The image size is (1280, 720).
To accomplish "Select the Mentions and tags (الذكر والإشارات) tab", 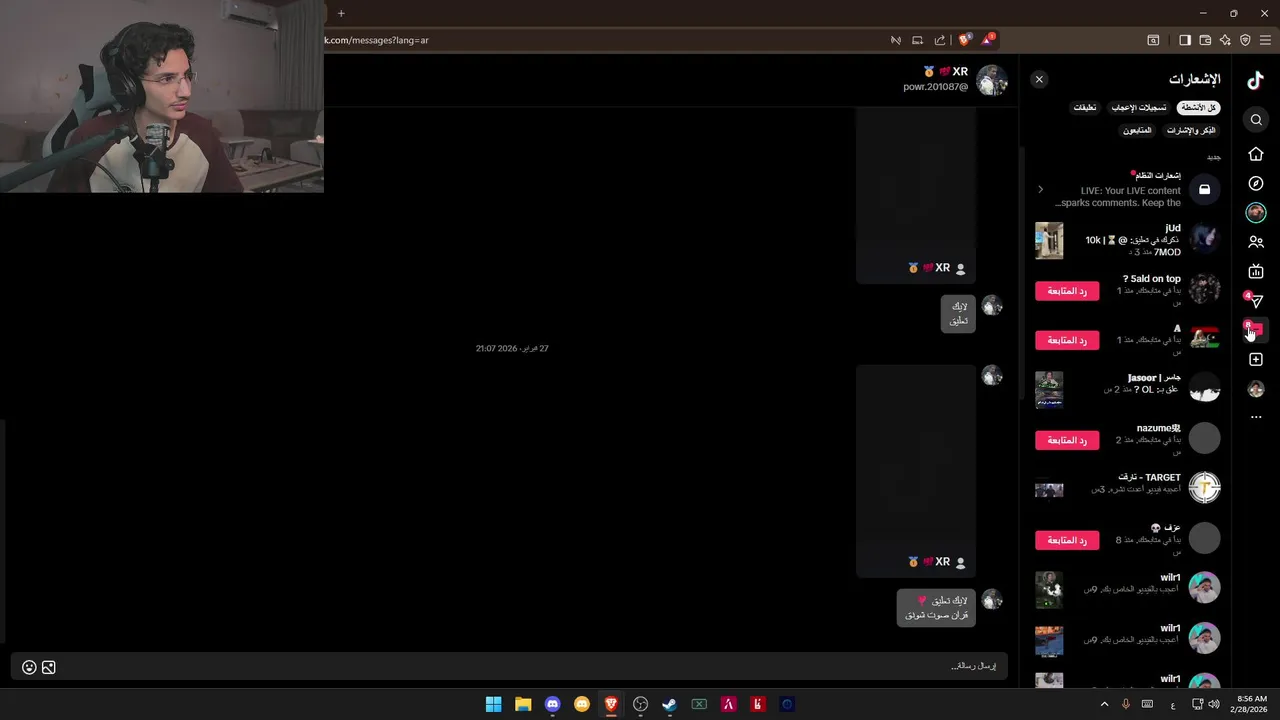I will 1191,130.
